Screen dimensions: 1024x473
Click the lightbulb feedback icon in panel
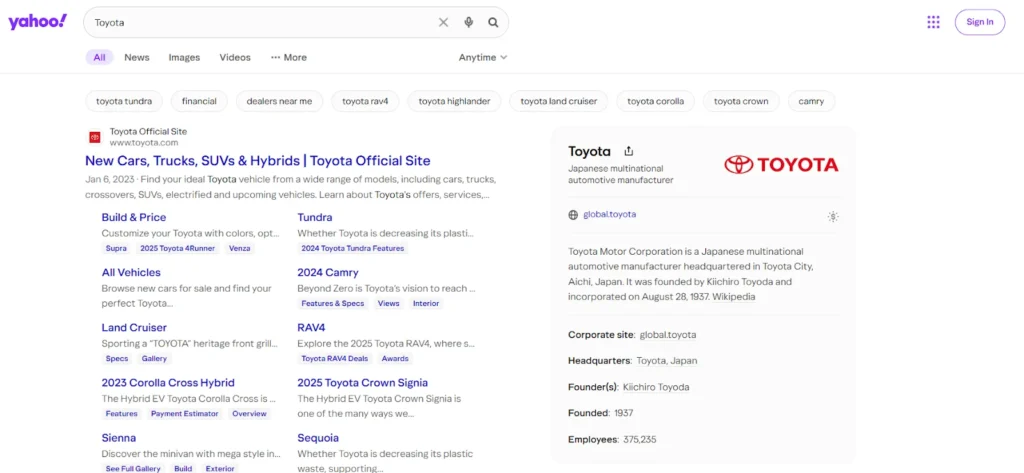(833, 216)
